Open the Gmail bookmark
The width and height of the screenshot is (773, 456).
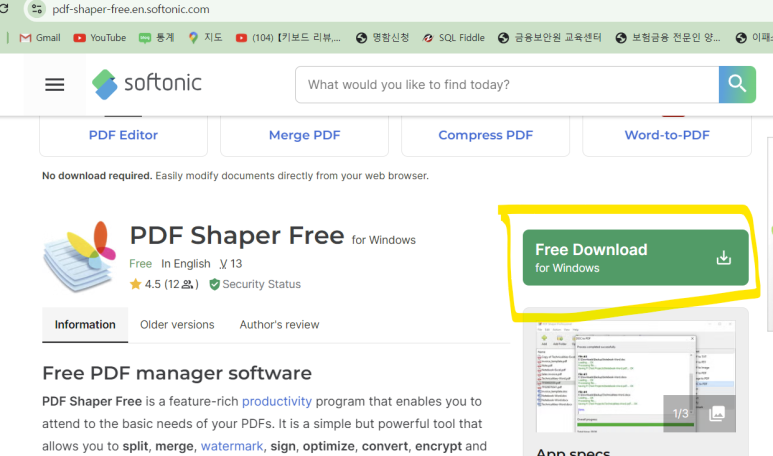[x=40, y=37]
